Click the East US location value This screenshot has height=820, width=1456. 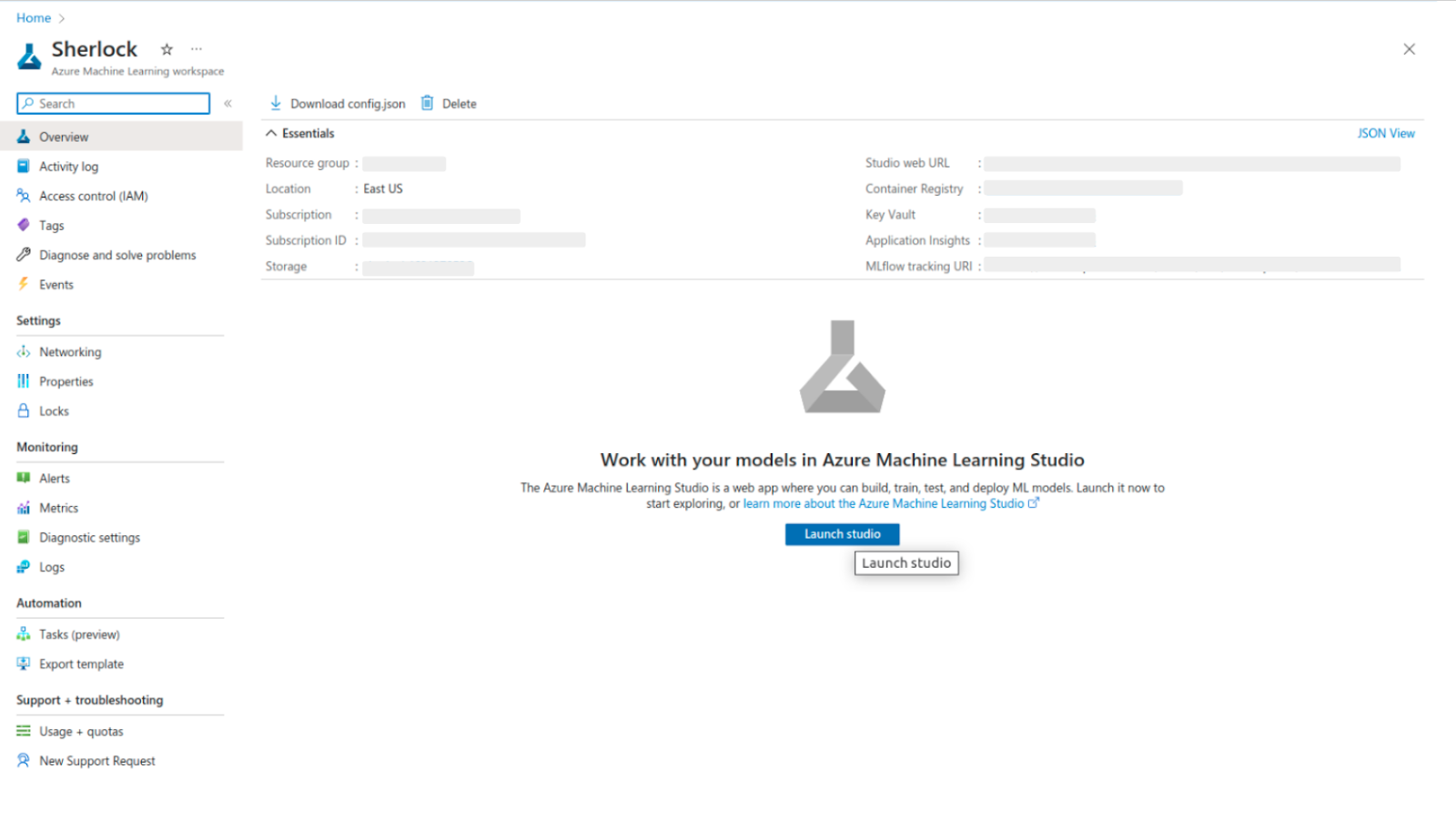click(383, 188)
